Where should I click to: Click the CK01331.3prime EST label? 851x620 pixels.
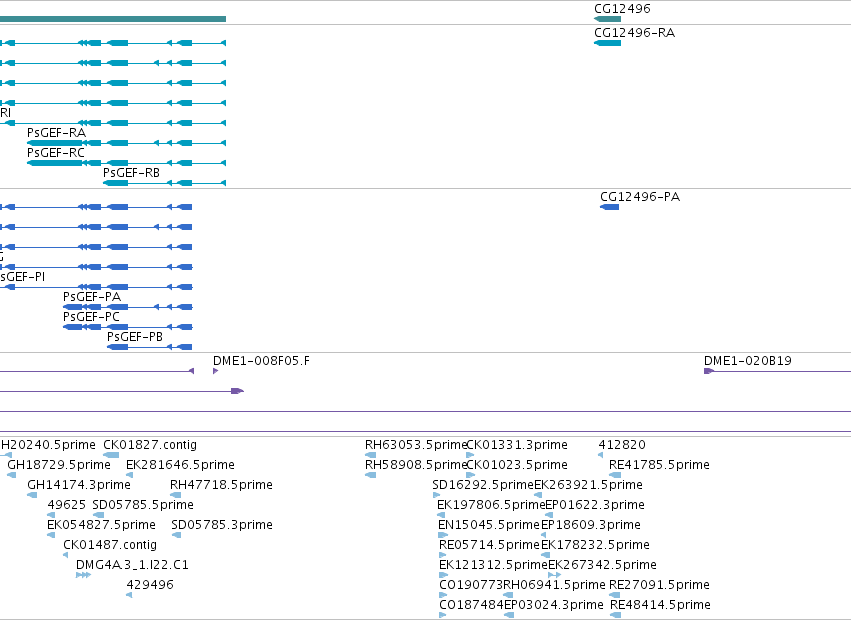pyautogui.click(x=517, y=445)
